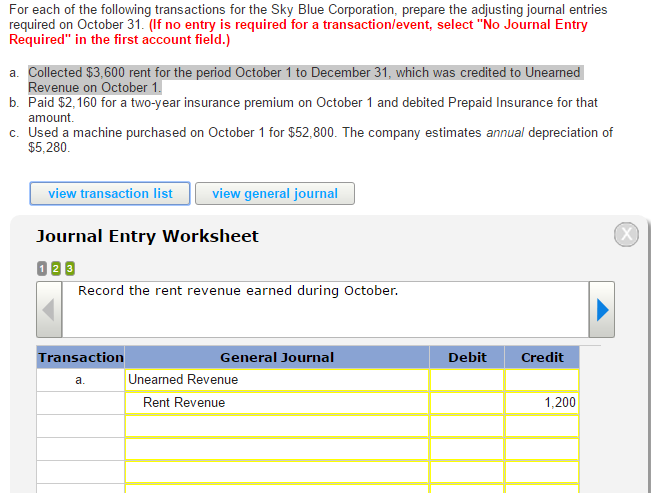Screen dimensions: 651x496
Task: Click the view transaction list button
Action: tap(110, 193)
